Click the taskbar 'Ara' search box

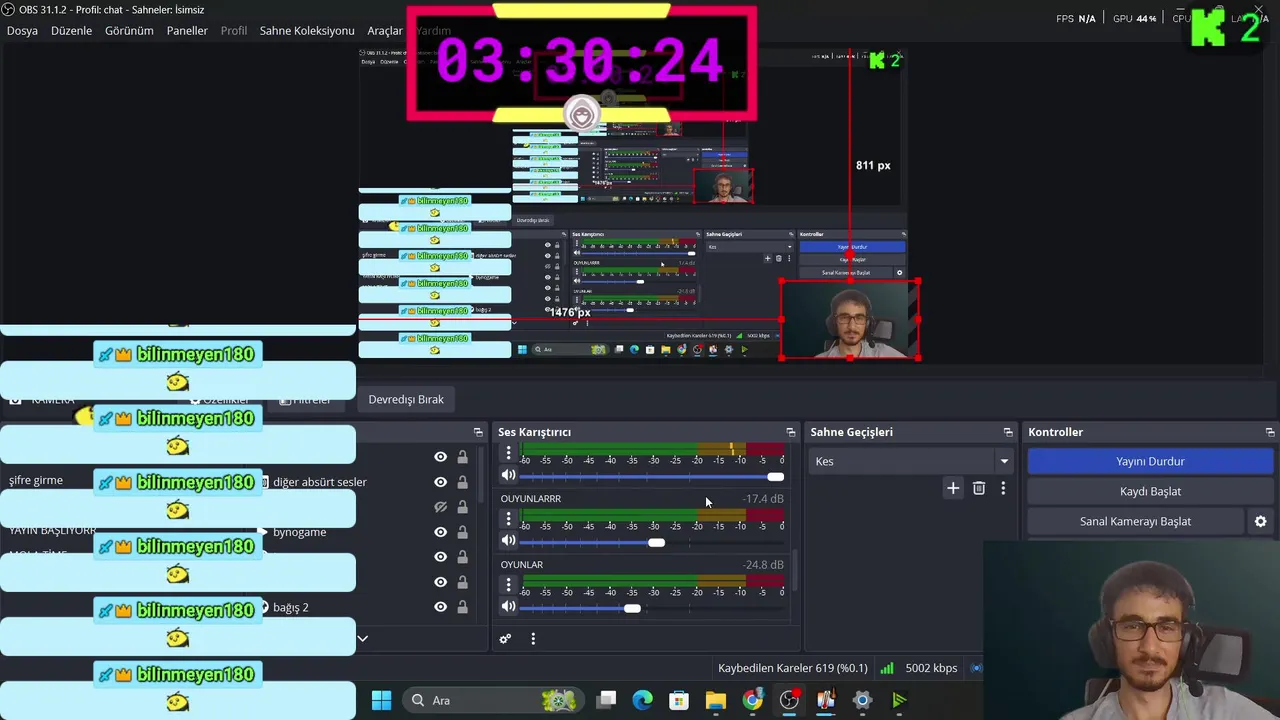click(495, 700)
